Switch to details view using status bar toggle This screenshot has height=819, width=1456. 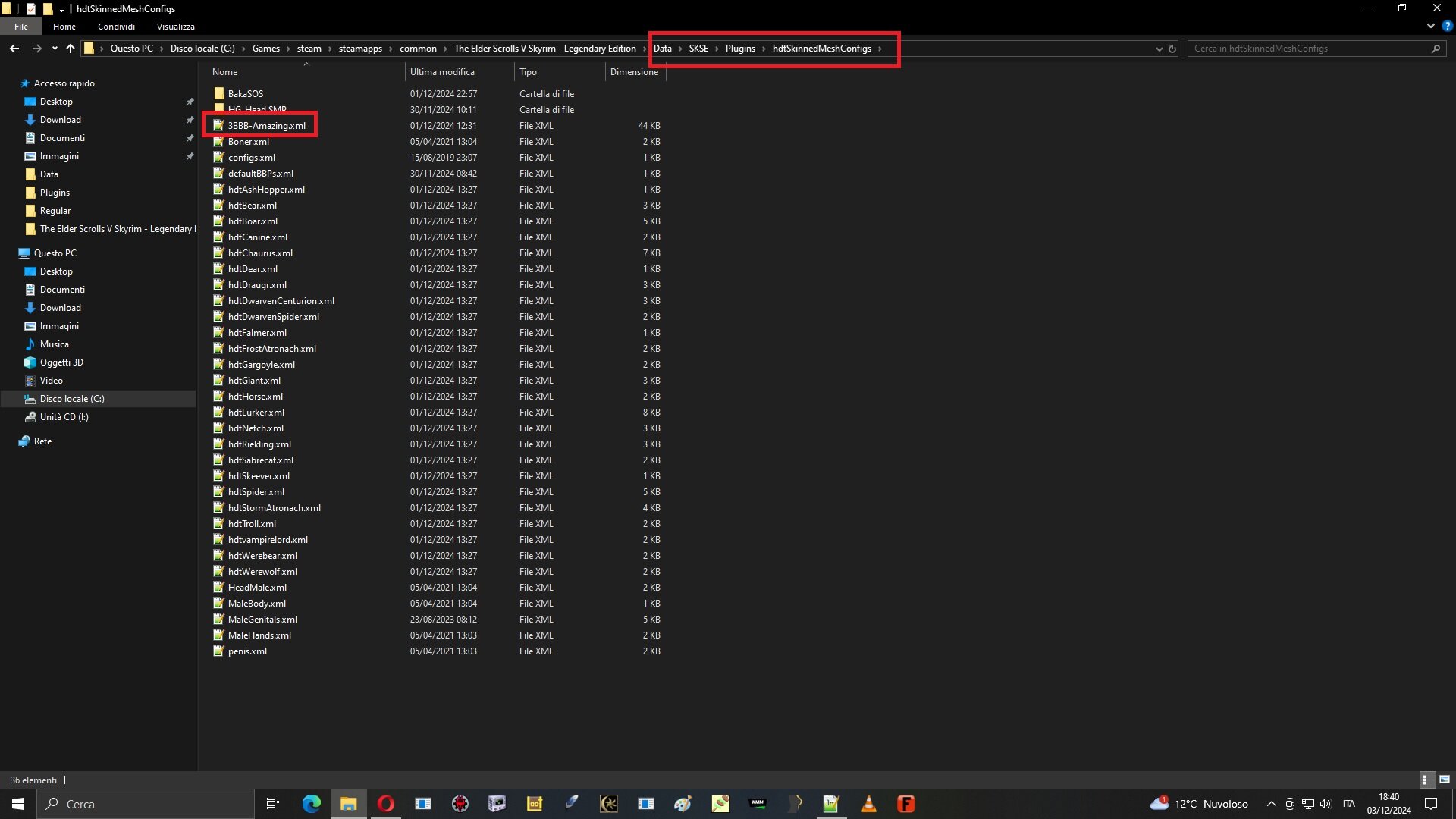pyautogui.click(x=1426, y=780)
